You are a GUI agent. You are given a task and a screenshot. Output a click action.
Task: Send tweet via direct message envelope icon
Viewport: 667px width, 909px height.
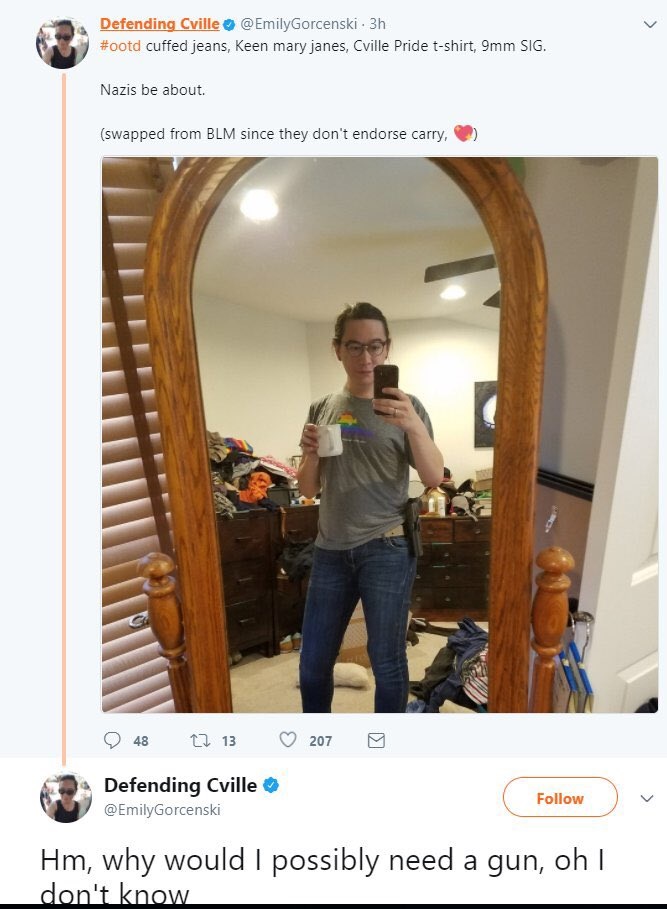pos(376,740)
